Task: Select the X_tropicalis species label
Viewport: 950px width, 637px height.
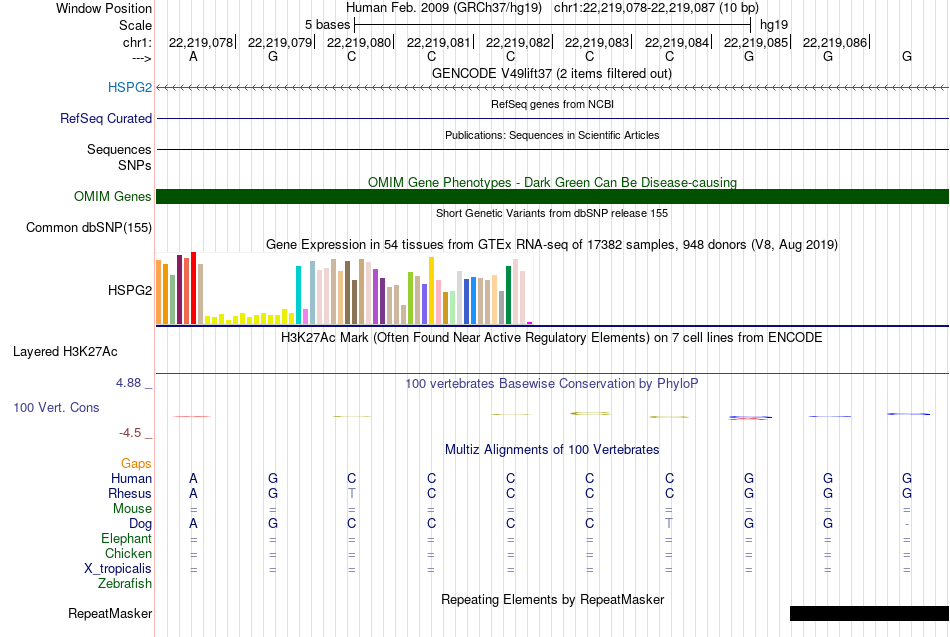Action: point(118,569)
